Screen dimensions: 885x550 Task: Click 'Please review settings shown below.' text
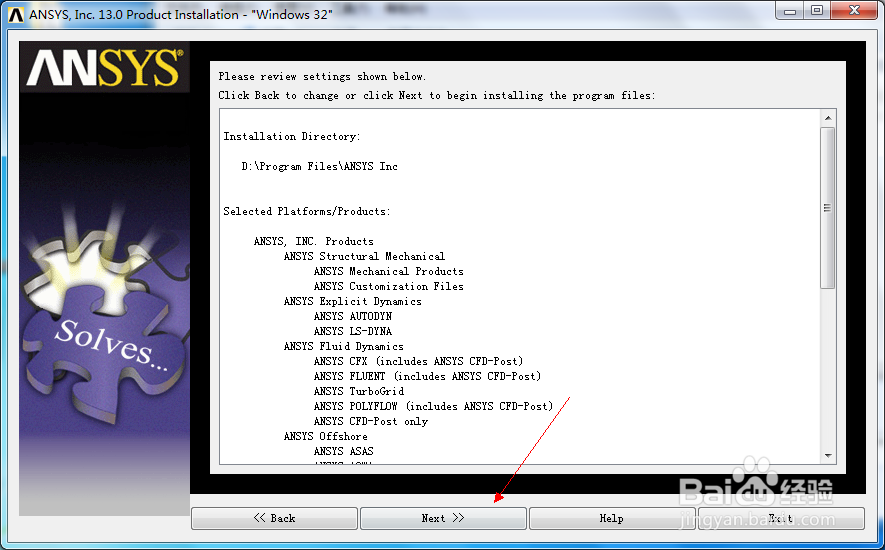pos(322,76)
